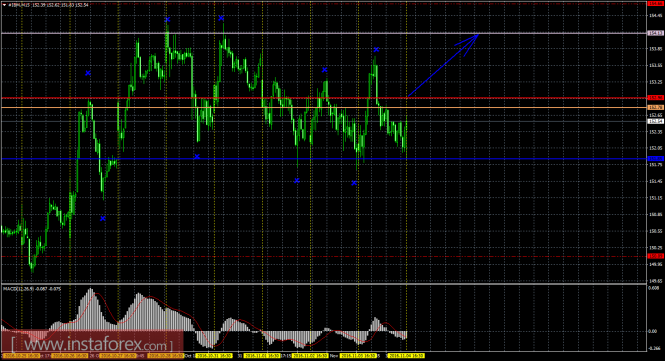Expand the chart symbol dropdown triangle
The image size is (665, 361).
[x=4, y=5]
